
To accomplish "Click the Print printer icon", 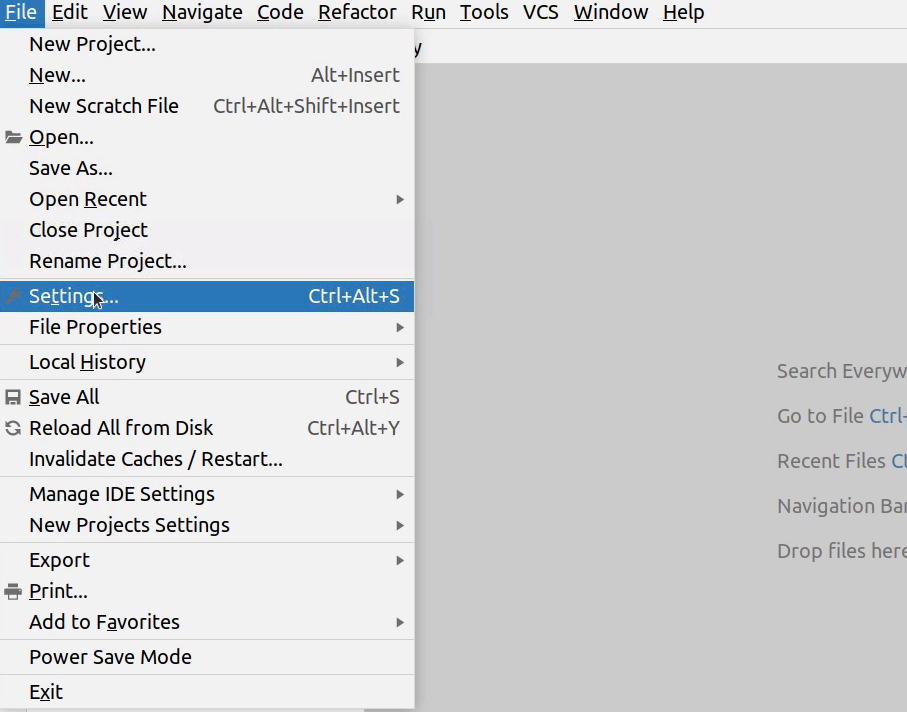I will (x=13, y=591).
